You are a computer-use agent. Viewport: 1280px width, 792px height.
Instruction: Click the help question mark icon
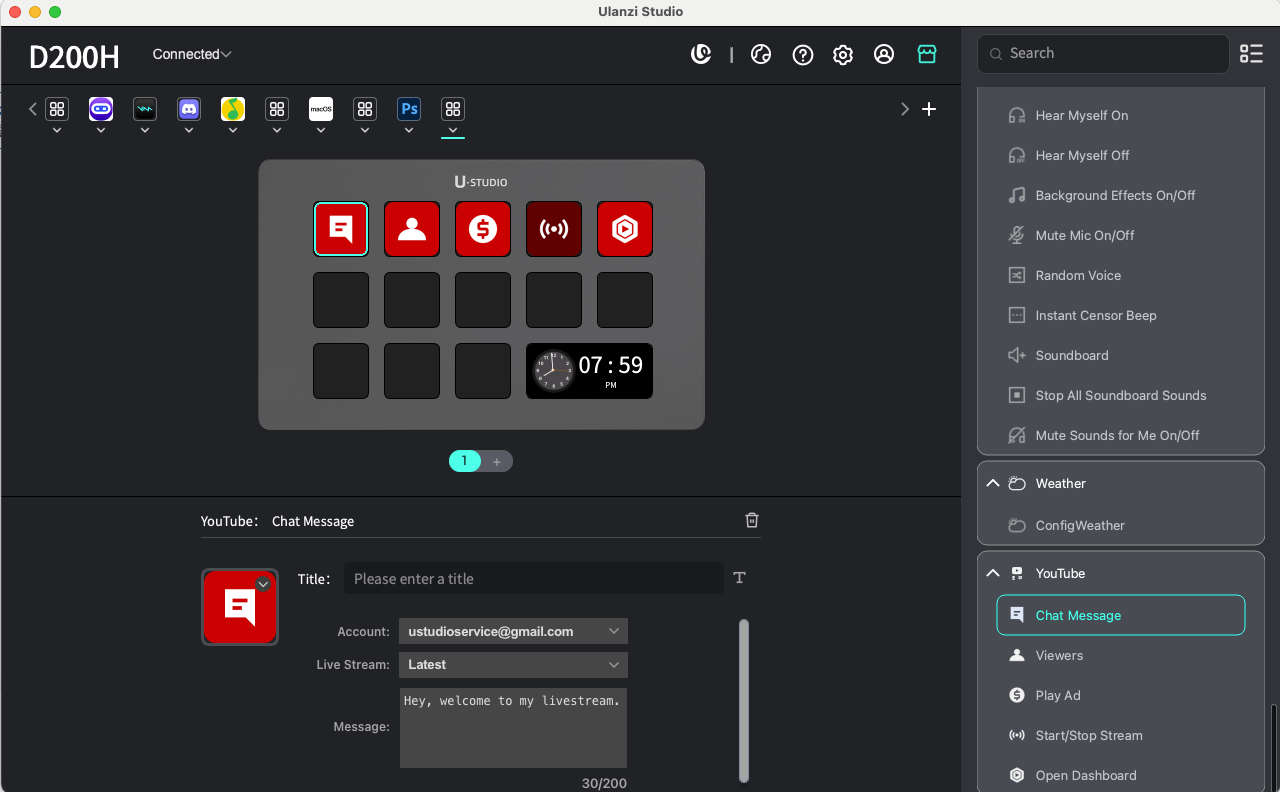(802, 55)
